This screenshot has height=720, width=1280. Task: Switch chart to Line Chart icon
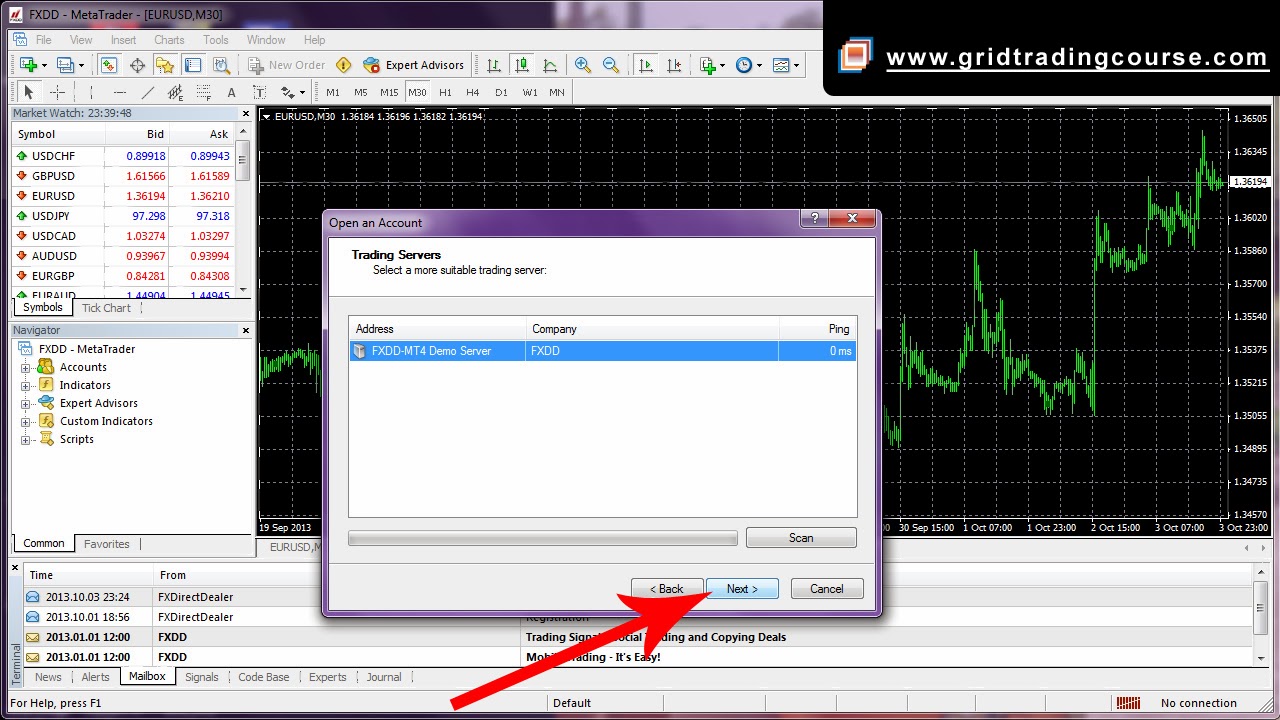pyautogui.click(x=550, y=65)
